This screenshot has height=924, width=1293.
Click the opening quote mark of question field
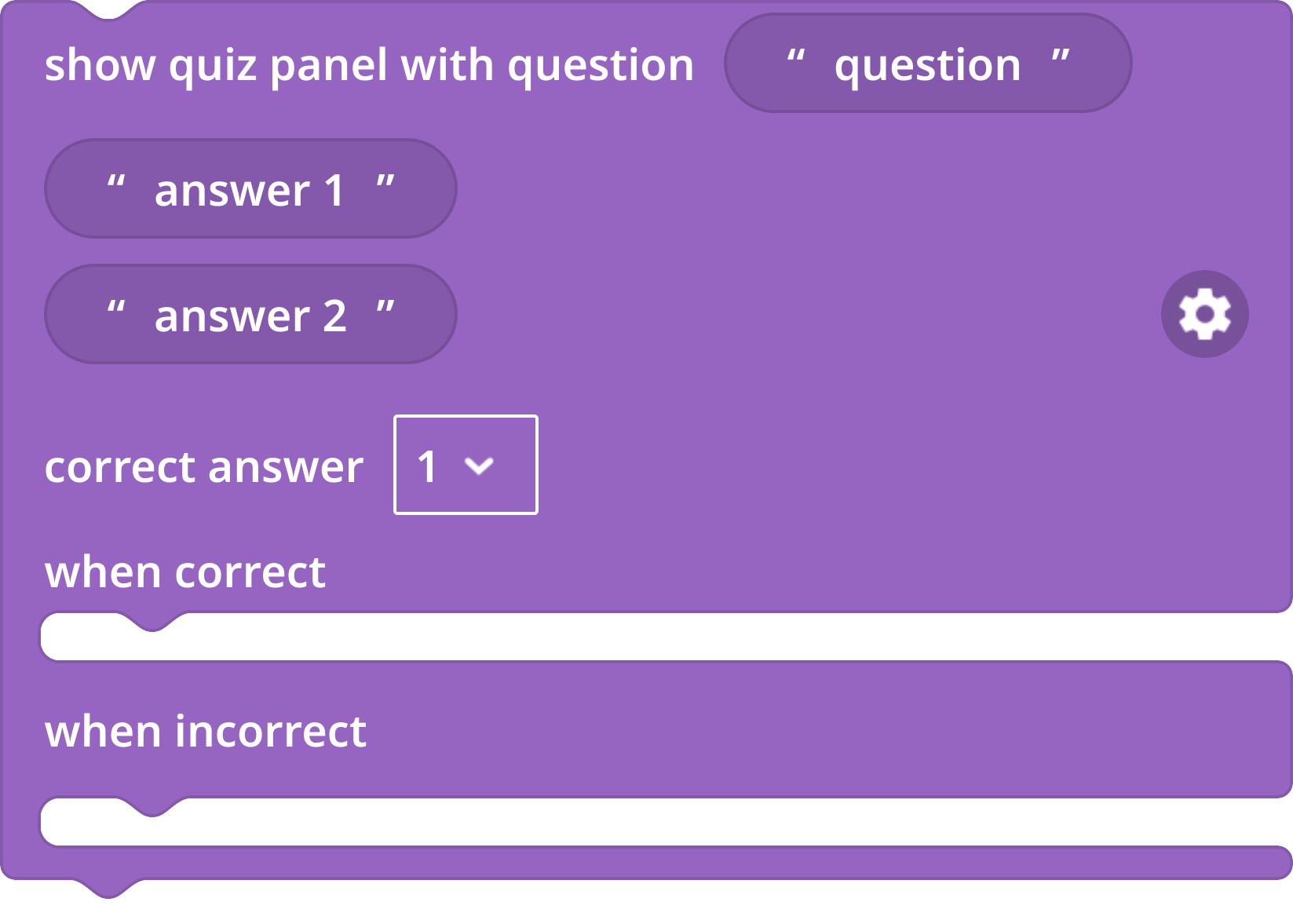(796, 57)
